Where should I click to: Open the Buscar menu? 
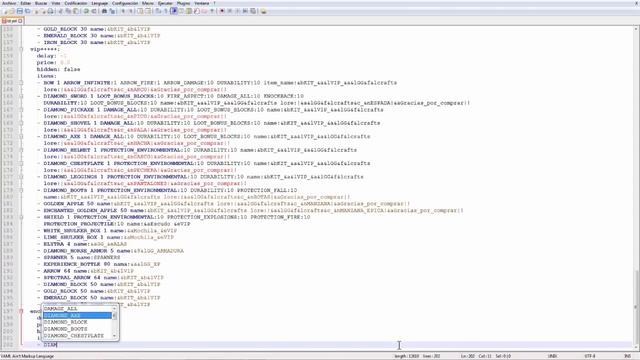pyautogui.click(x=41, y=3)
